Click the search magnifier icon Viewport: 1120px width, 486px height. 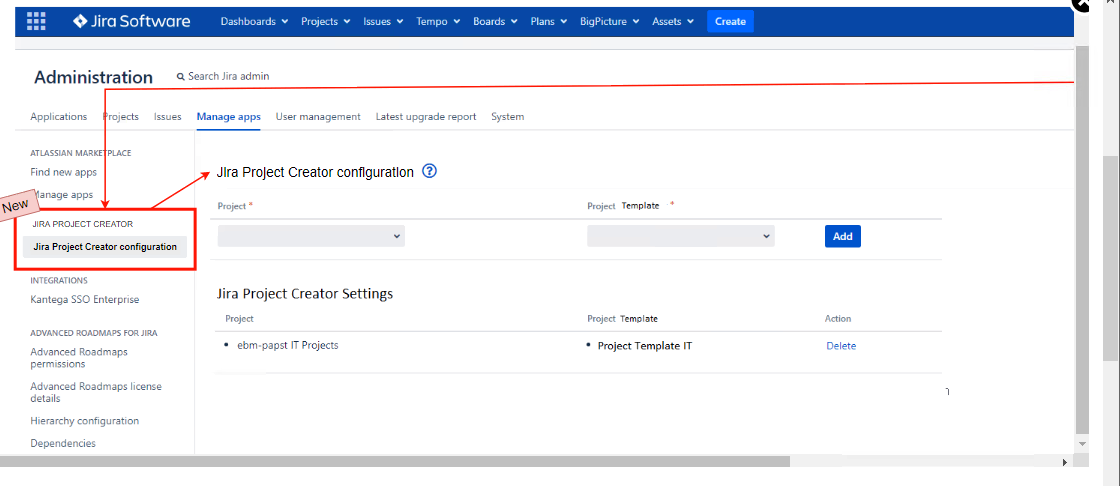181,76
